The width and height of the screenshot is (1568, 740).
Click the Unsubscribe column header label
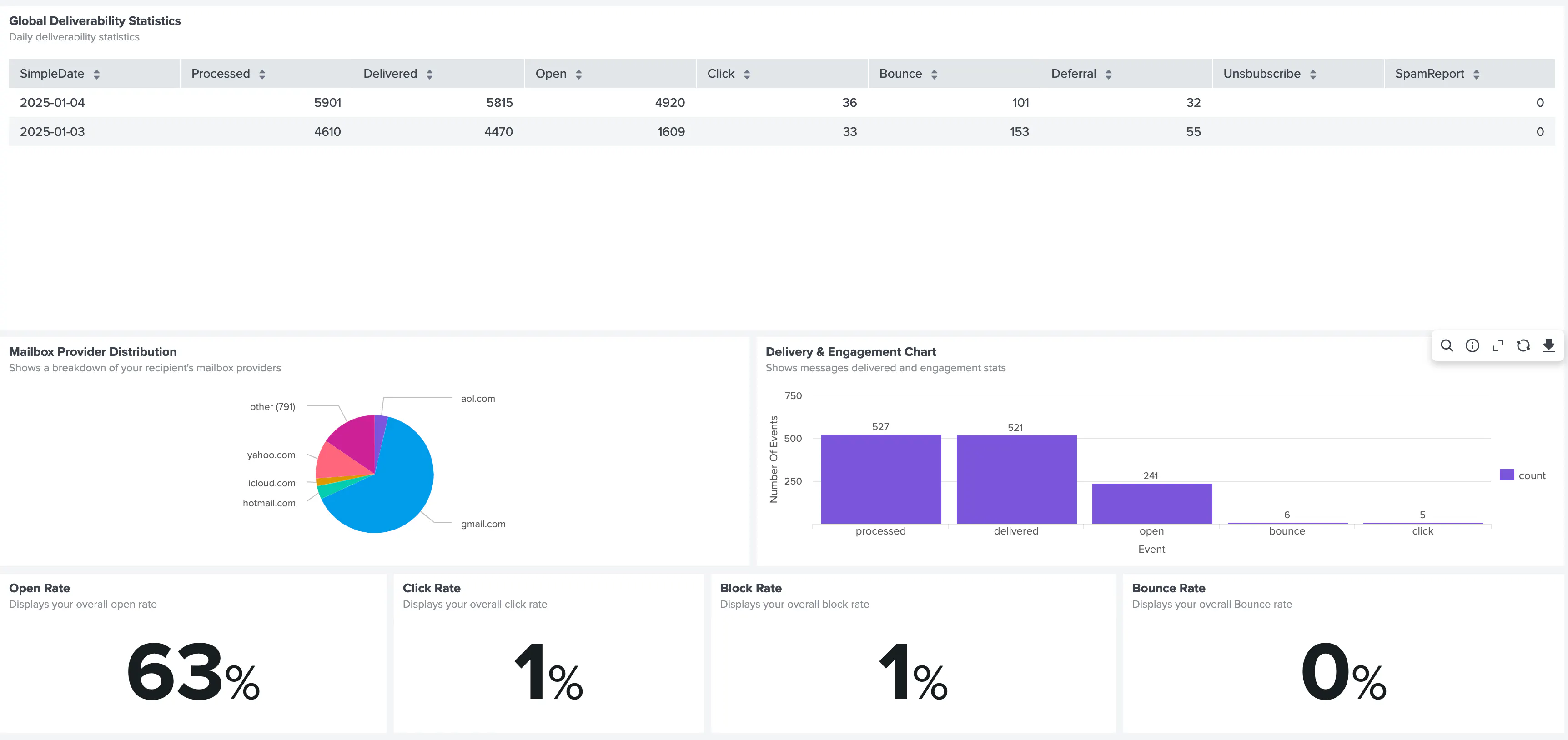point(1262,74)
